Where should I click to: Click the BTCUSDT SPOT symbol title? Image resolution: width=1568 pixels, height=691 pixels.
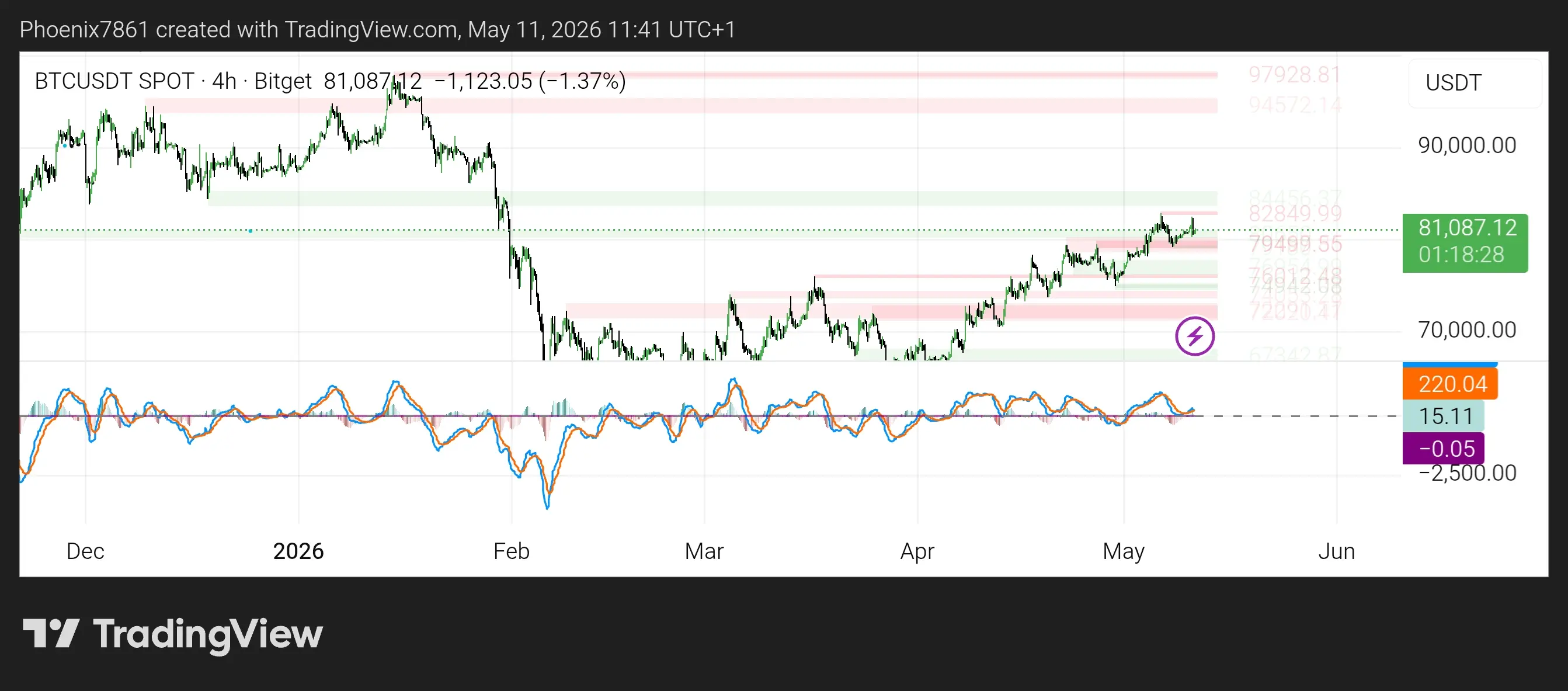click(114, 81)
